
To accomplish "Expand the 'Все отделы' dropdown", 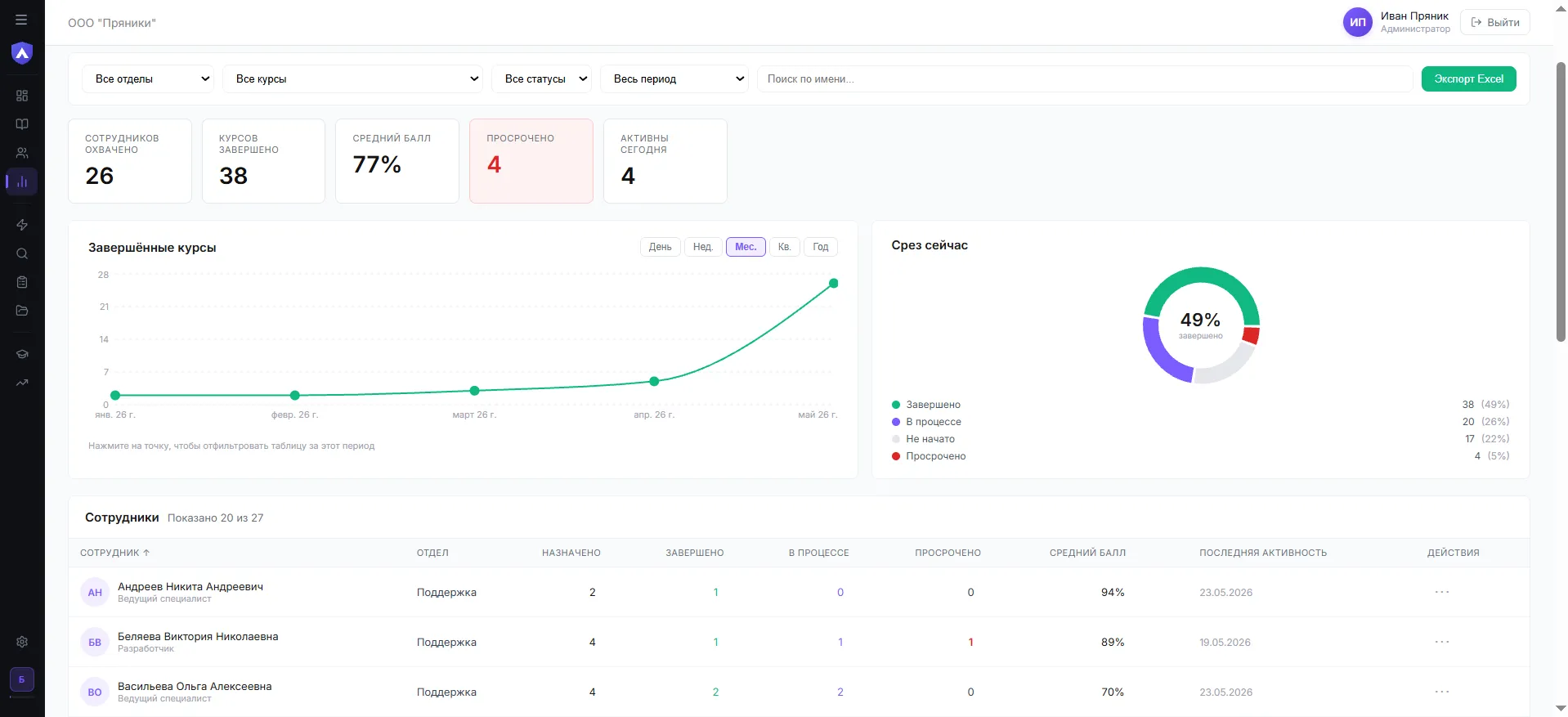I will (x=148, y=79).
